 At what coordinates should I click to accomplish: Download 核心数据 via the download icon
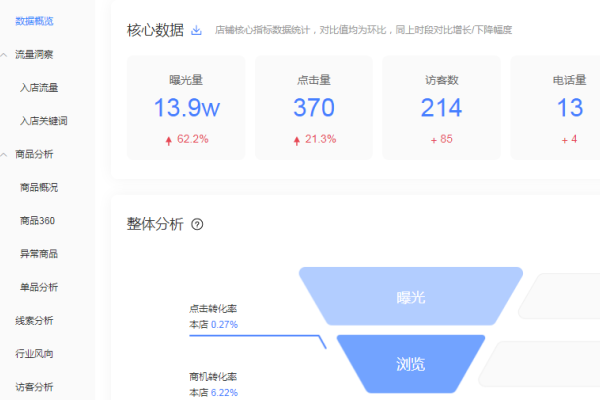point(196,30)
